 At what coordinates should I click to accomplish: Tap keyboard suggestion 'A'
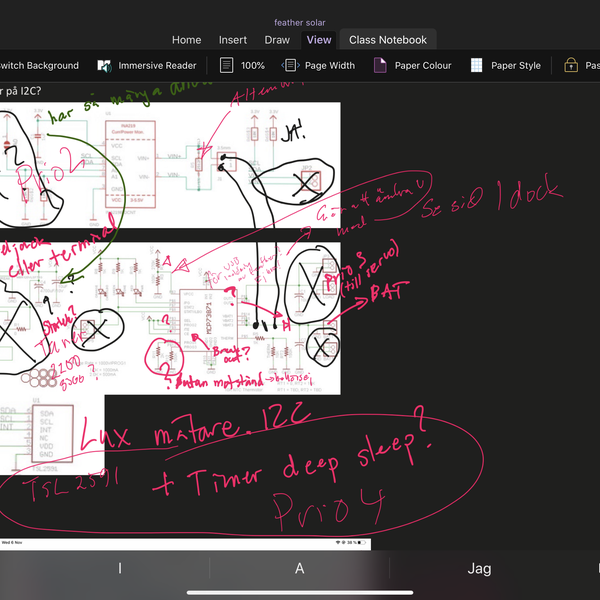coord(299,568)
